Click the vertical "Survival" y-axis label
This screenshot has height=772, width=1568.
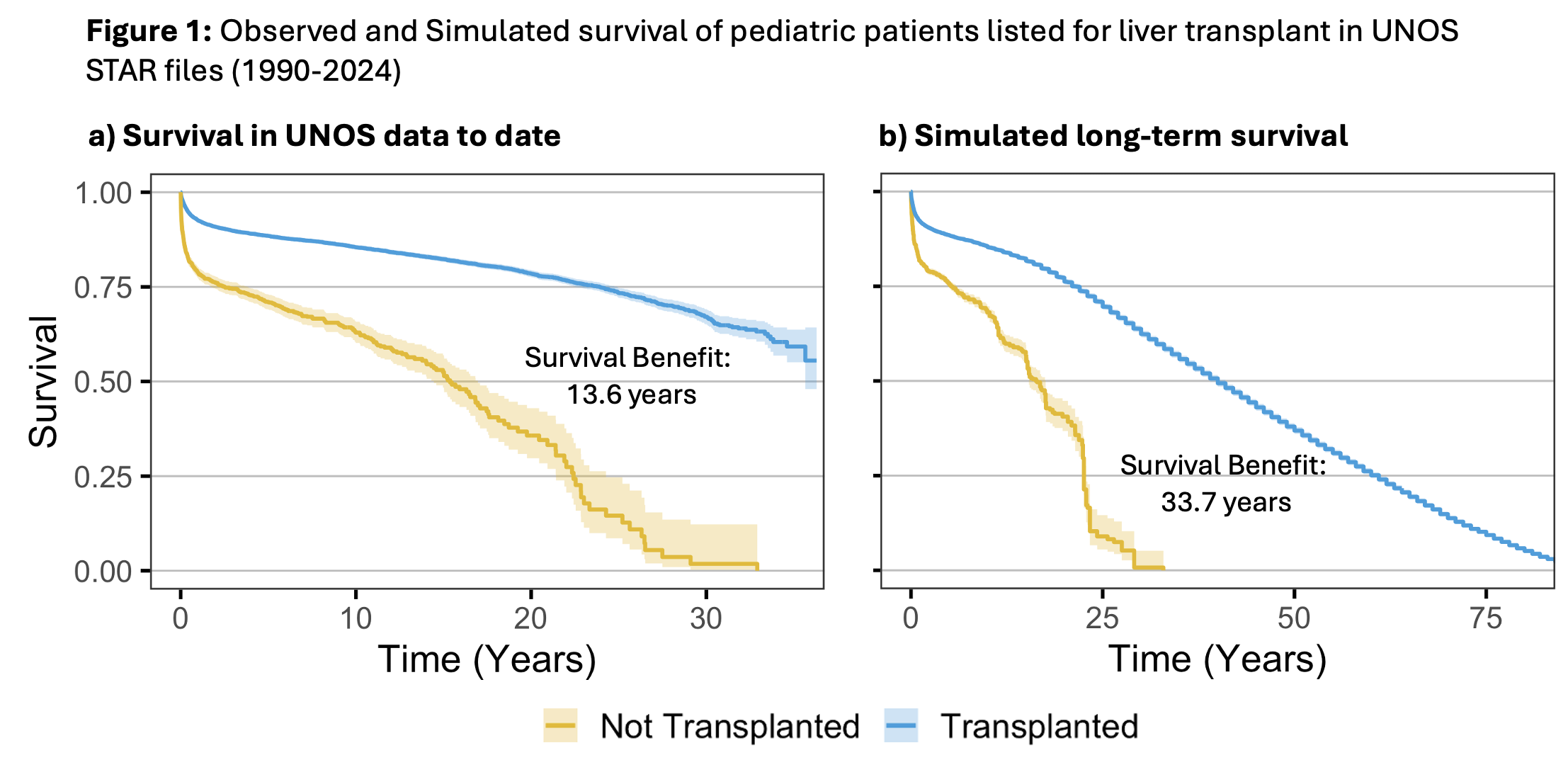pos(43,382)
